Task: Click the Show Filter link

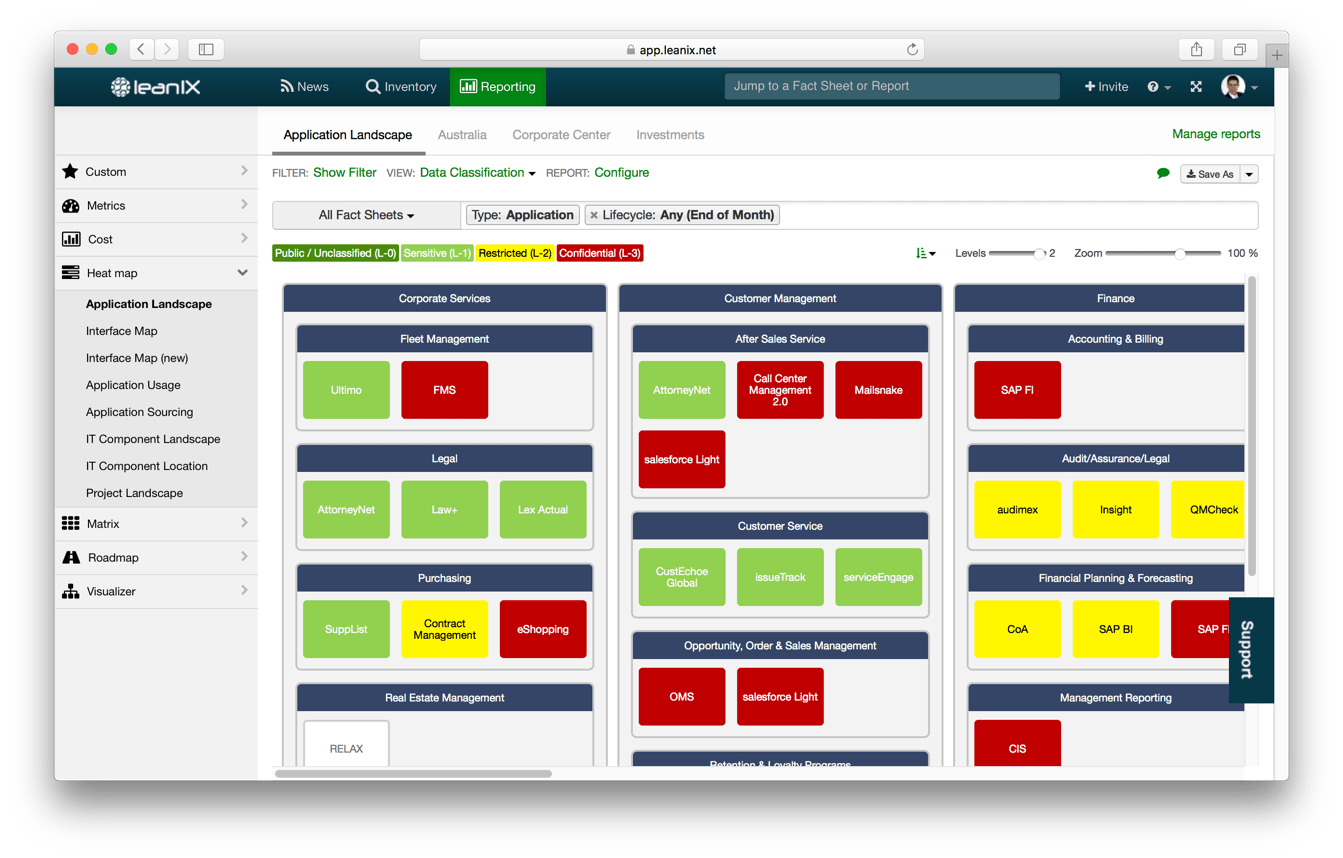Action: (x=344, y=173)
